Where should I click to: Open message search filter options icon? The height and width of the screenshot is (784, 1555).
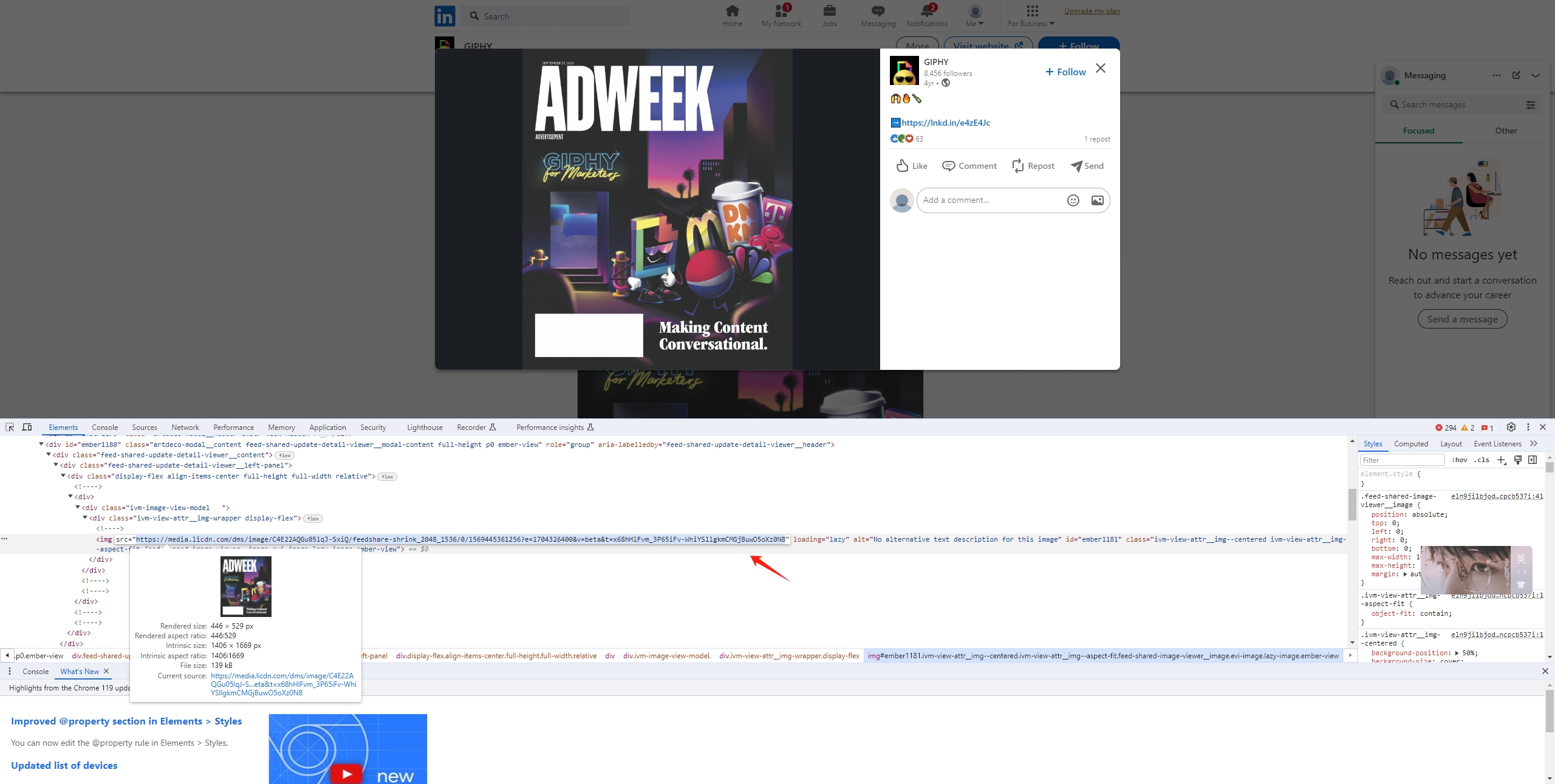(x=1531, y=105)
